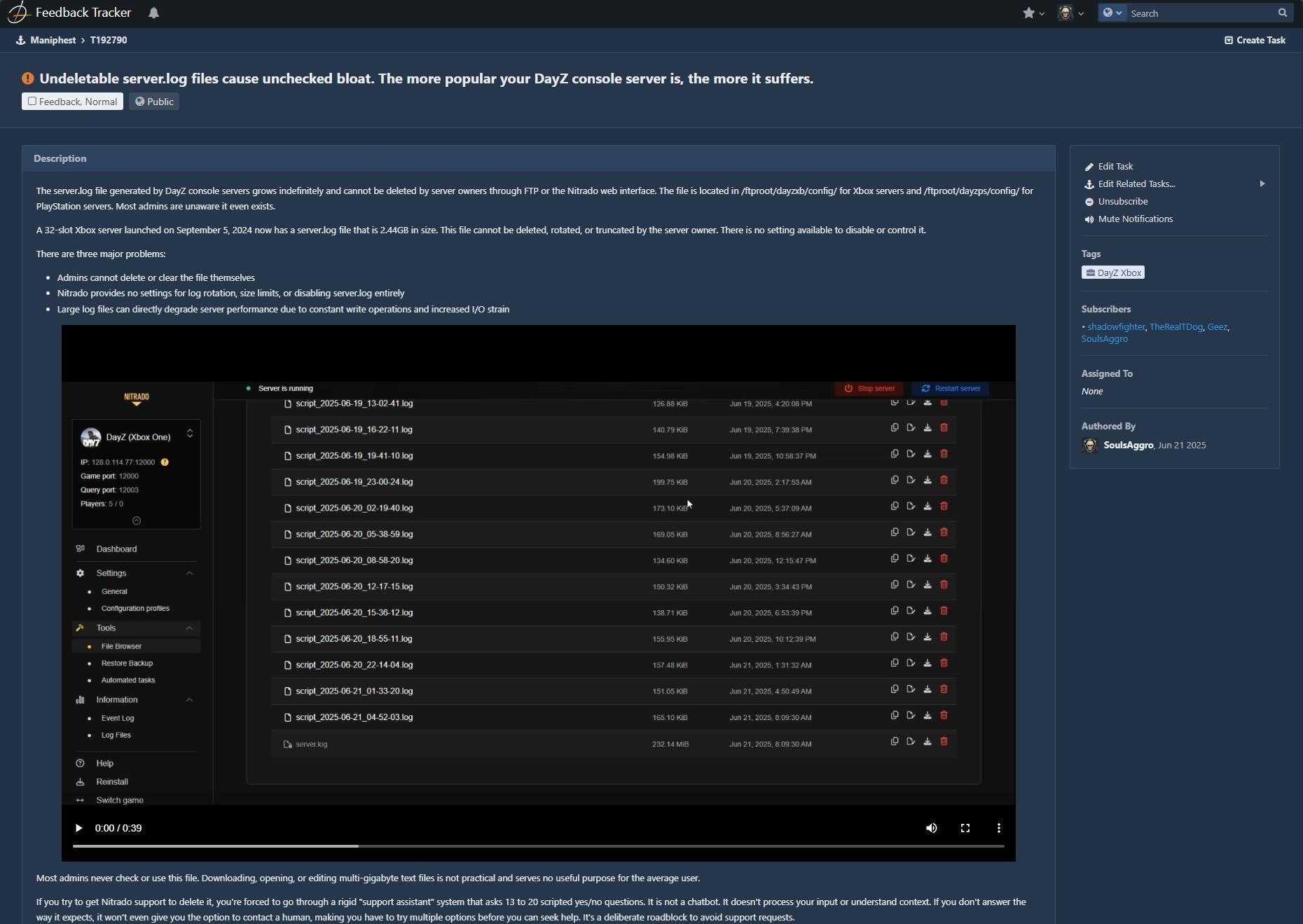Click Restart server button in video

pos(951,389)
